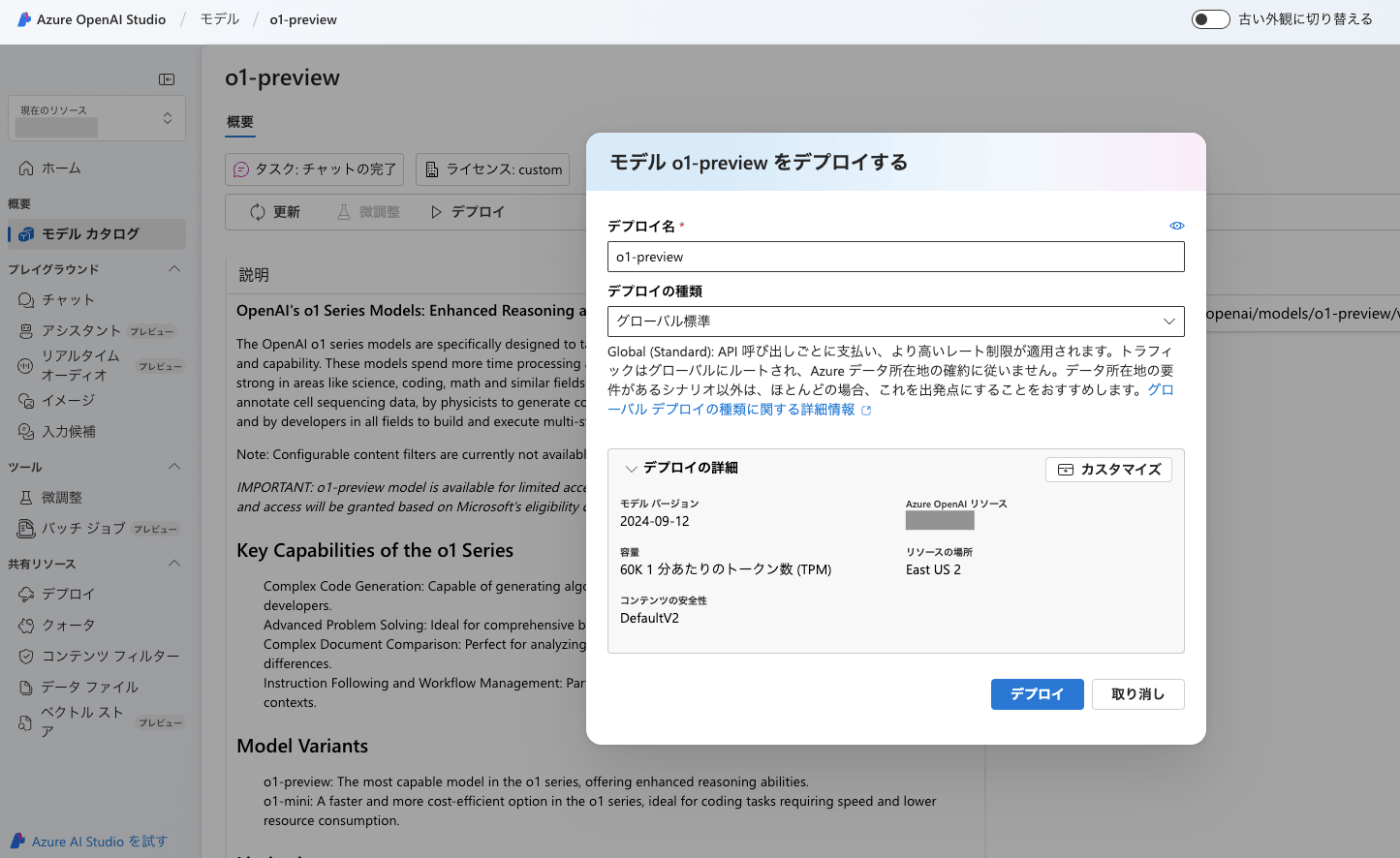Image resolution: width=1400 pixels, height=858 pixels.
Task: Collapse the デプロイの詳細 section chevron
Action: pos(631,468)
